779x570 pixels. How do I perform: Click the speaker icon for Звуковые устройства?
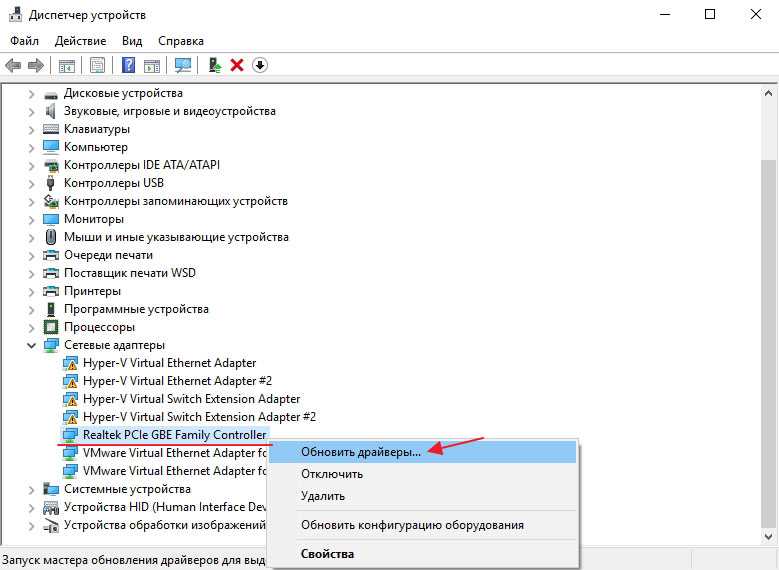pyautogui.click(x=50, y=111)
